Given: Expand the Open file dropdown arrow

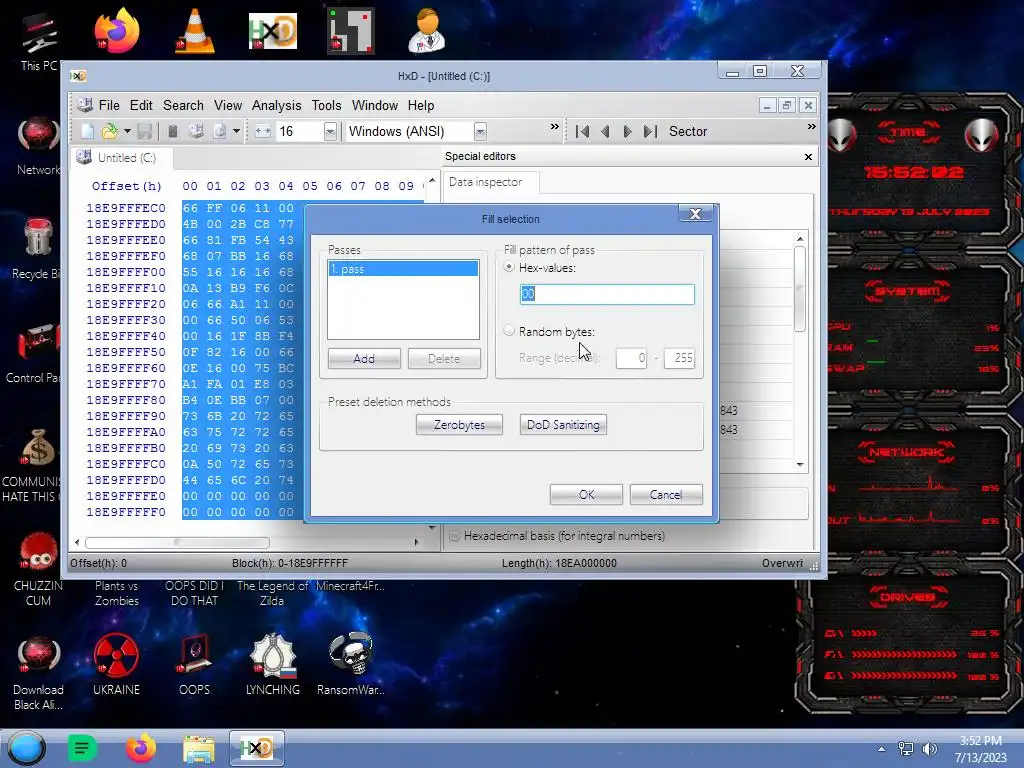Looking at the screenshot, I should coord(127,131).
